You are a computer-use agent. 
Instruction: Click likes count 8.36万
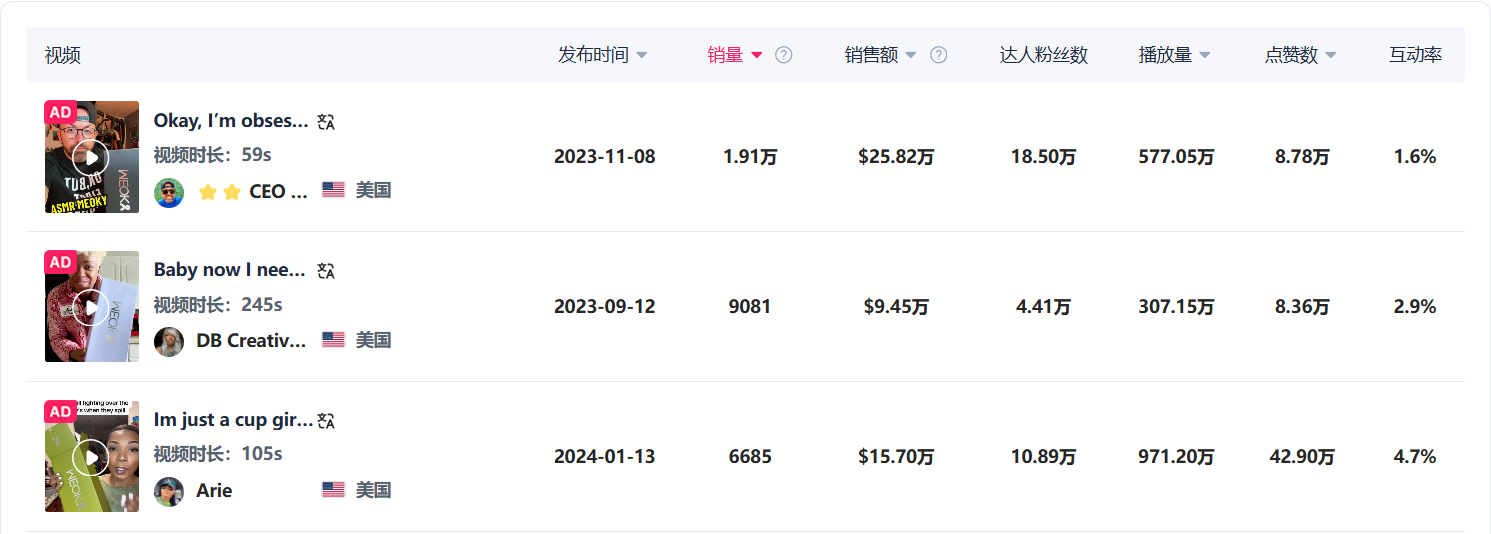[1302, 307]
